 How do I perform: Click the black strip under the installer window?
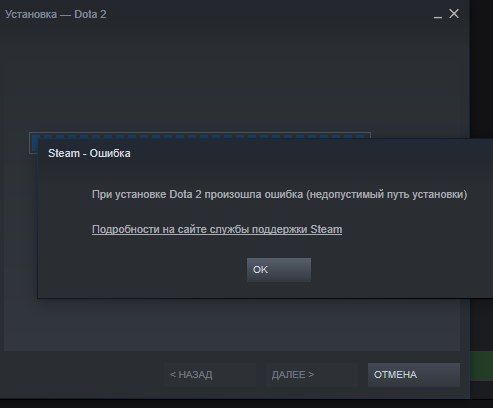[x=246, y=404]
